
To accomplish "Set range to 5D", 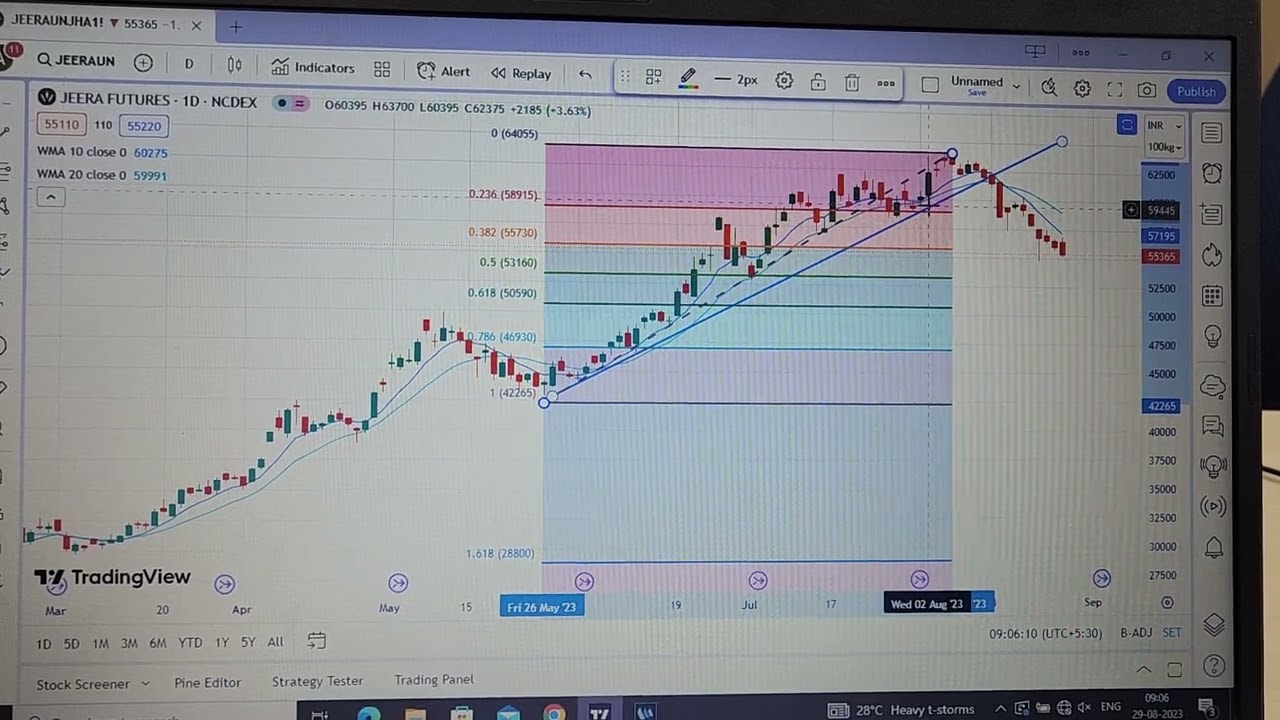I will [72, 643].
